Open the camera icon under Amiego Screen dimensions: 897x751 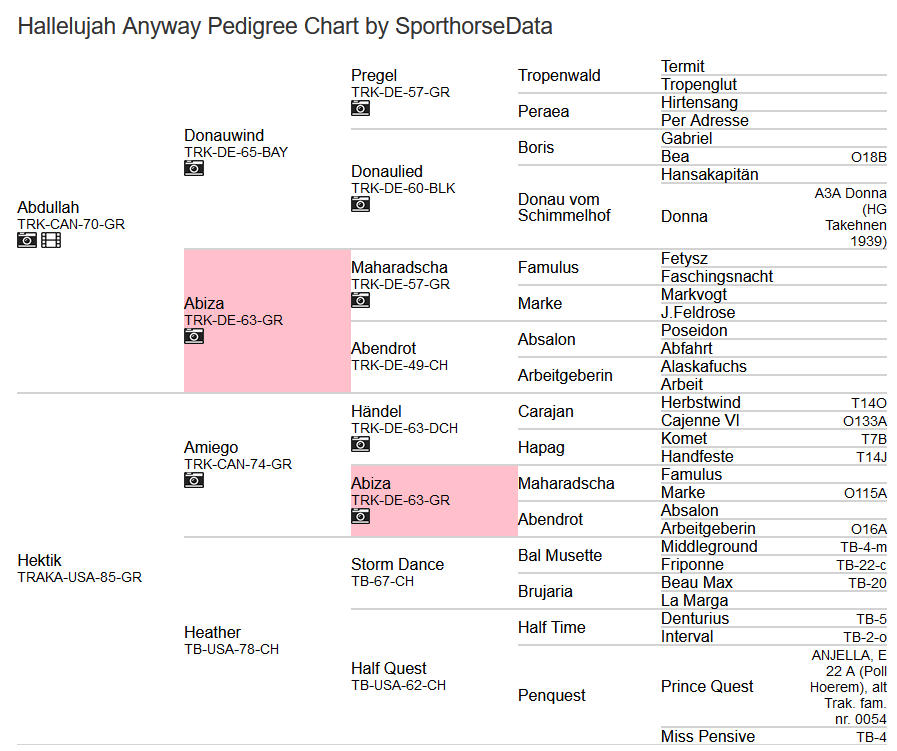[x=194, y=480]
